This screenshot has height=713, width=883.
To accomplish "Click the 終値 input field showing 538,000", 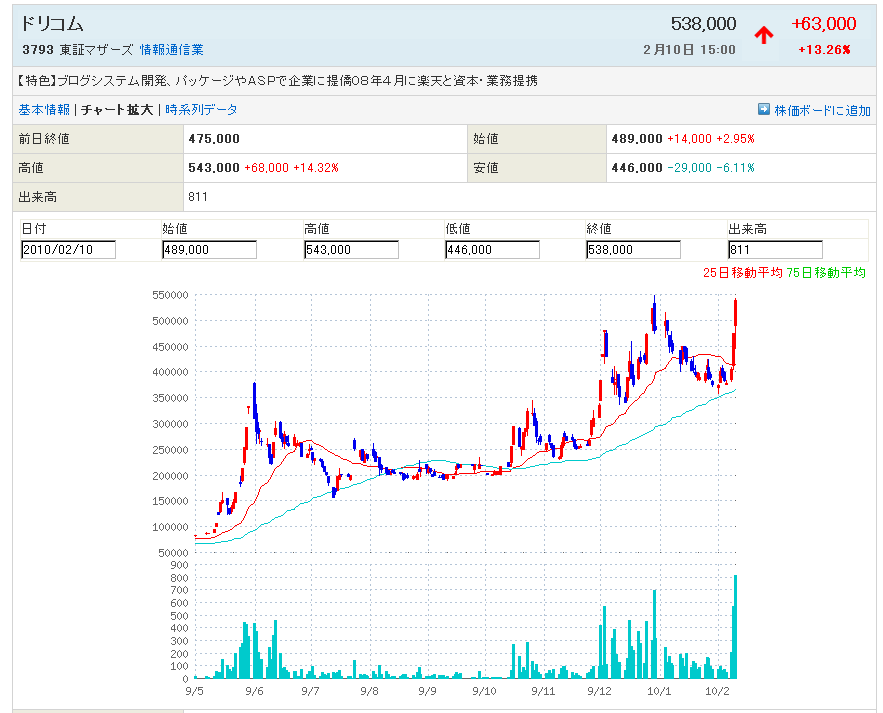I will pyautogui.click(x=633, y=250).
